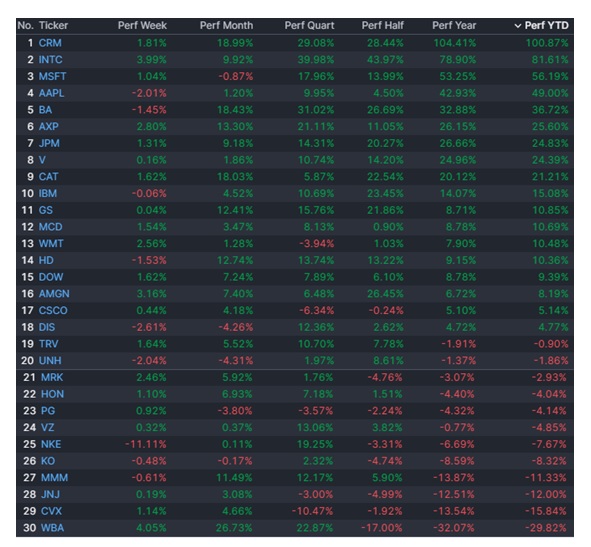This screenshot has width=591, height=547.
Task: Click the No. column header
Action: coord(25,26)
